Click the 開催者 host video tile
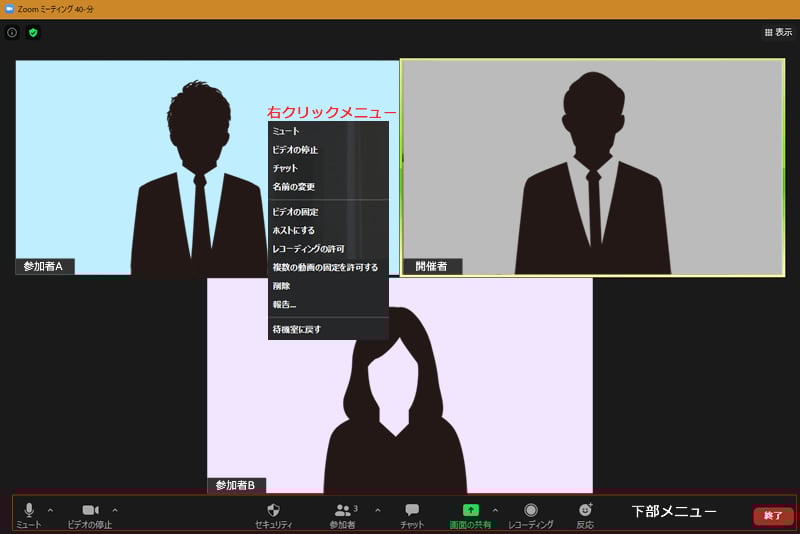Screen dimensions: 800x534 pyautogui.click(x=592, y=167)
